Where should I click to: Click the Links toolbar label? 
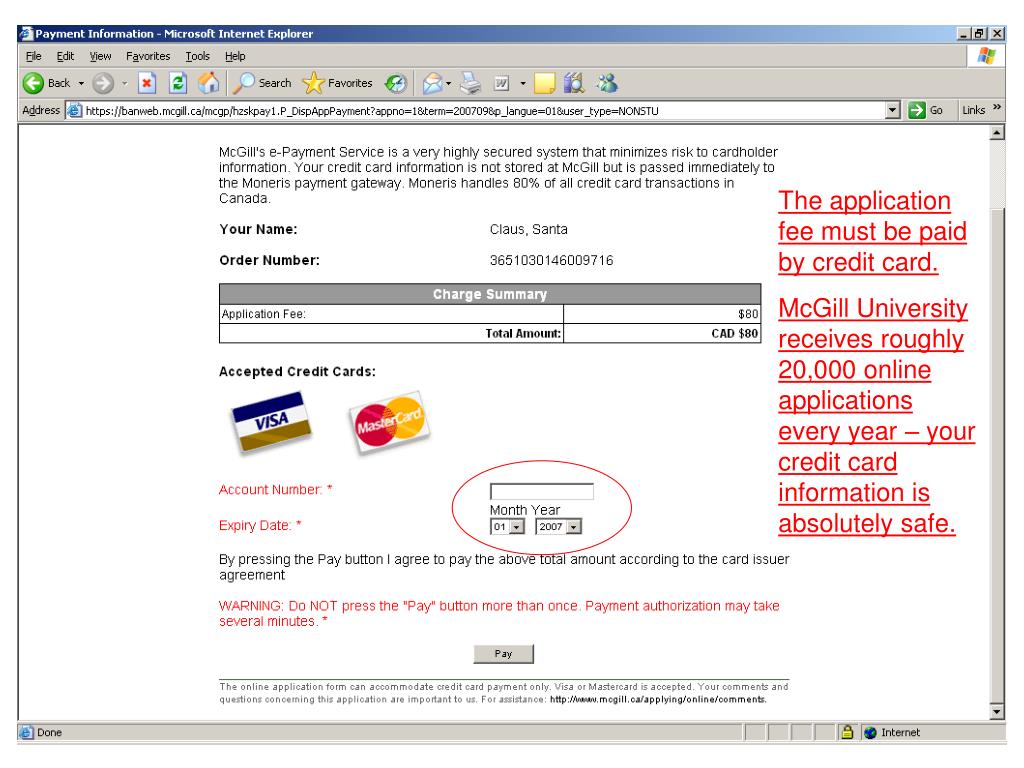(973, 110)
